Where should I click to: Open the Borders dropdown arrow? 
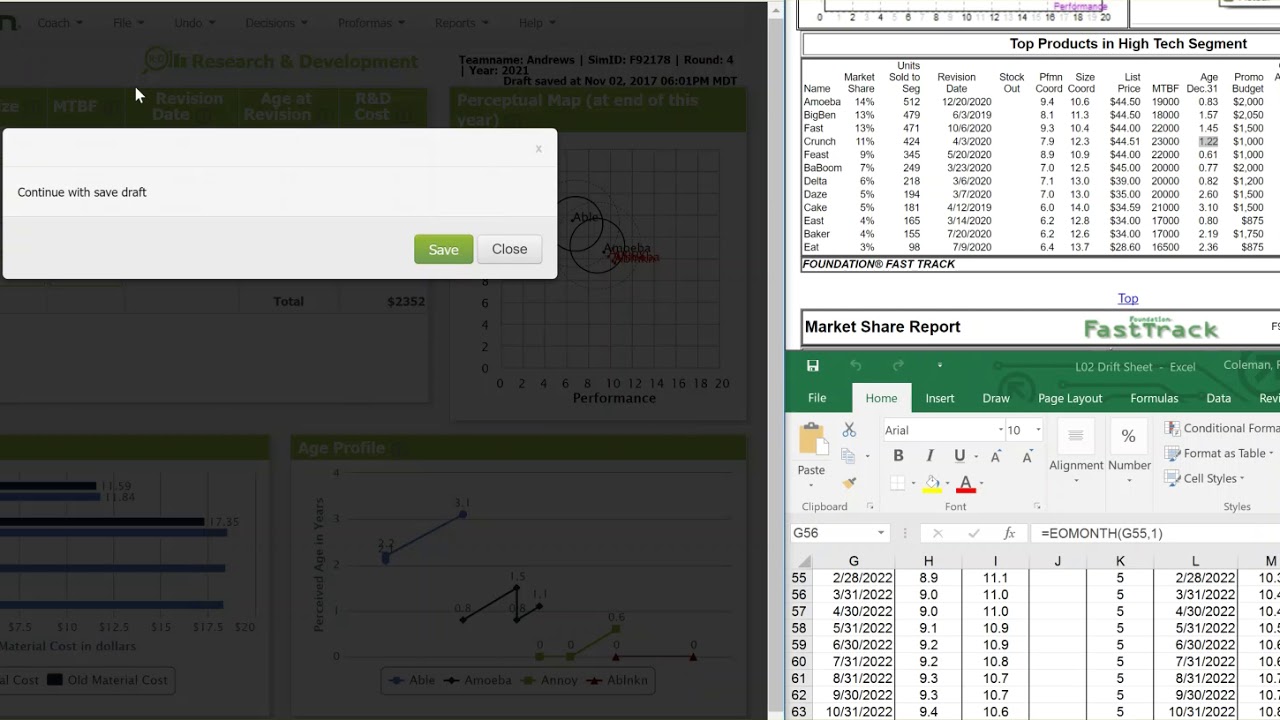click(913, 484)
